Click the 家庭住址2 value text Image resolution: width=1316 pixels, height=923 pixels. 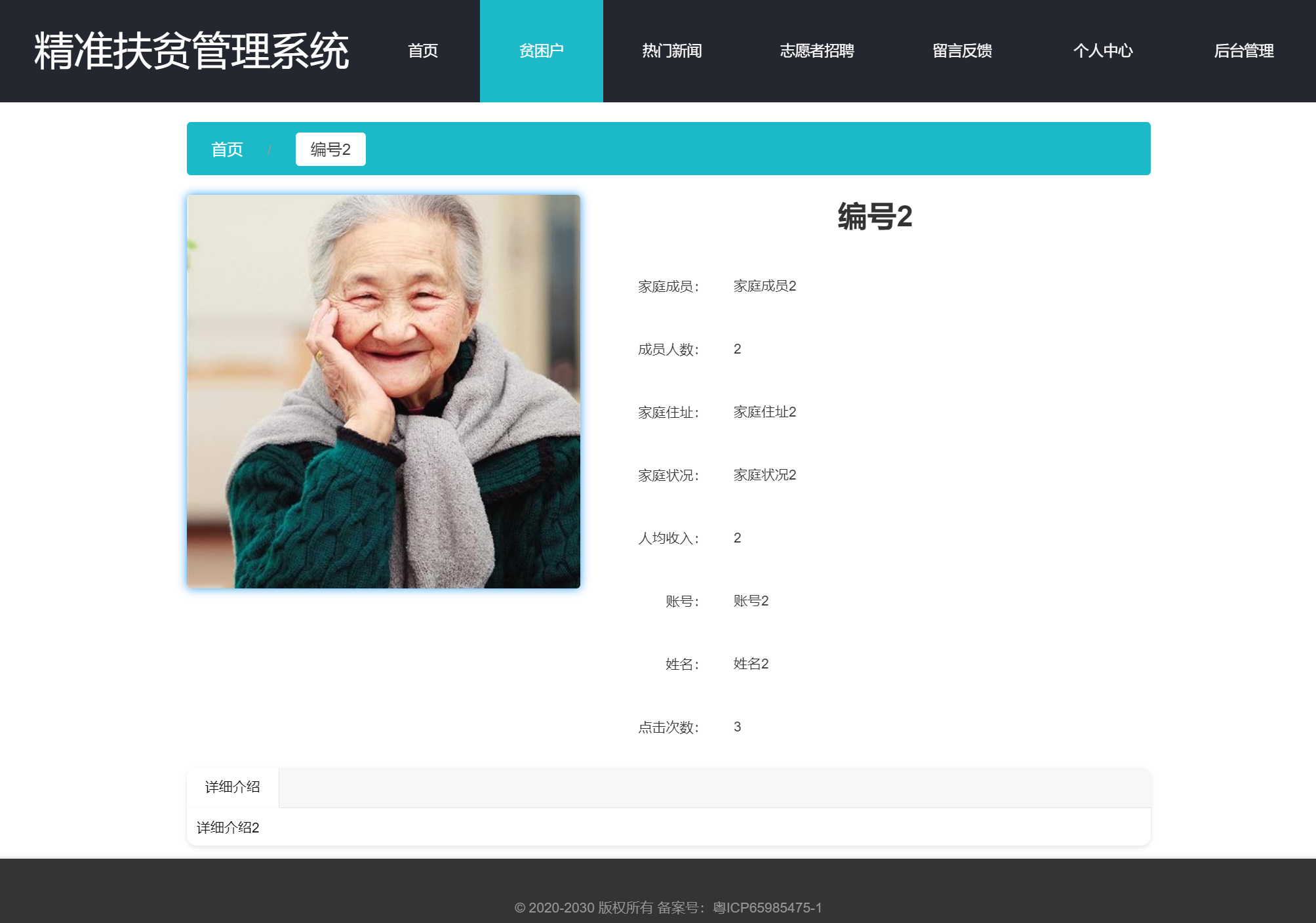pyautogui.click(x=765, y=412)
